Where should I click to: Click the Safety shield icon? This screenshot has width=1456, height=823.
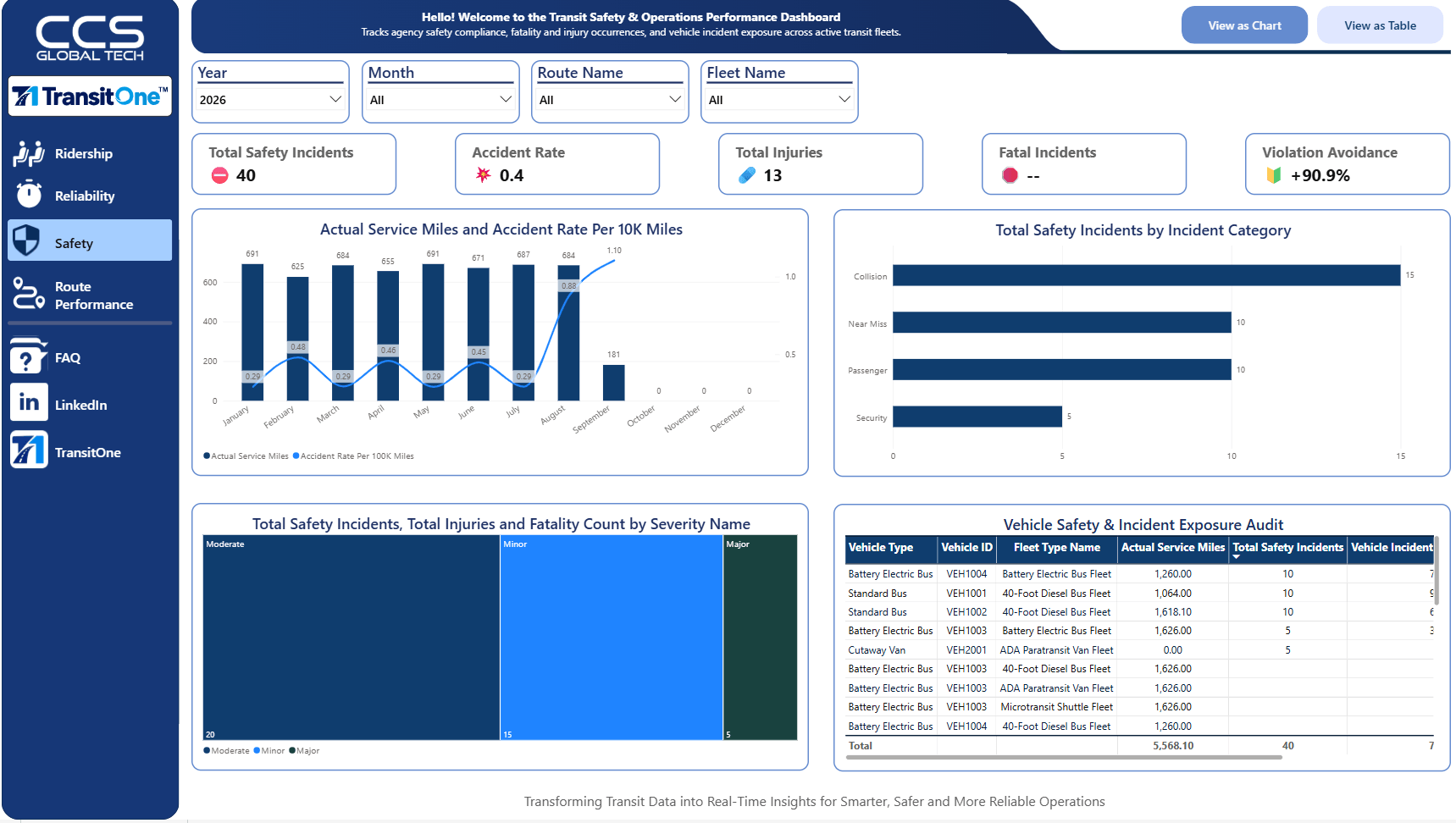(x=27, y=240)
